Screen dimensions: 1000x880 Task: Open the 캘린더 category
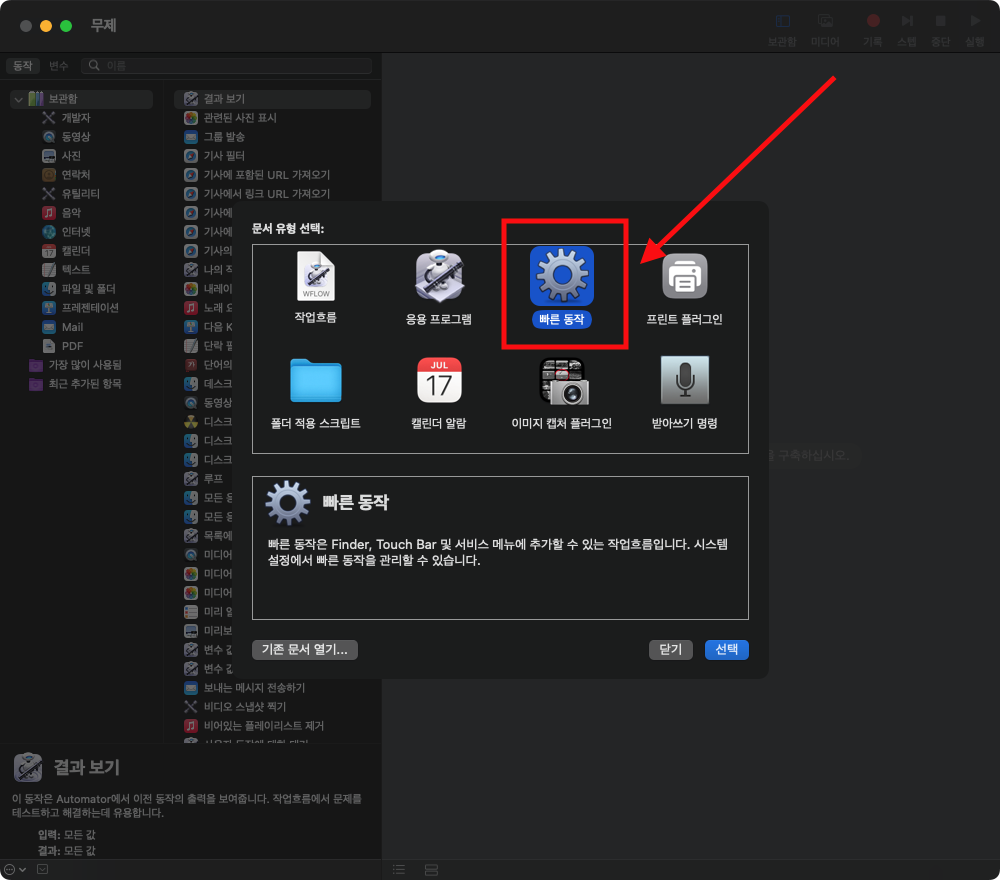coord(67,251)
